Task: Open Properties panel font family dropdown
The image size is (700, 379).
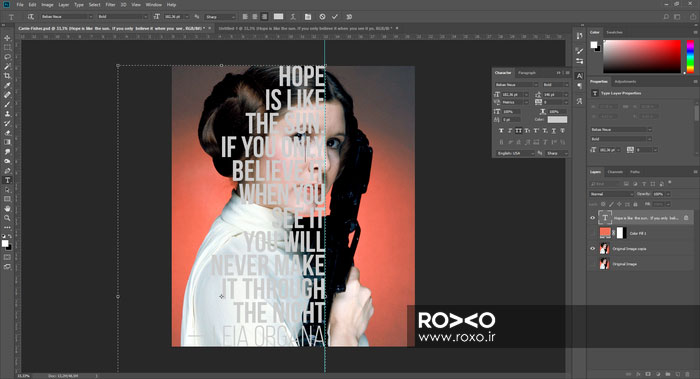Action: (621, 129)
